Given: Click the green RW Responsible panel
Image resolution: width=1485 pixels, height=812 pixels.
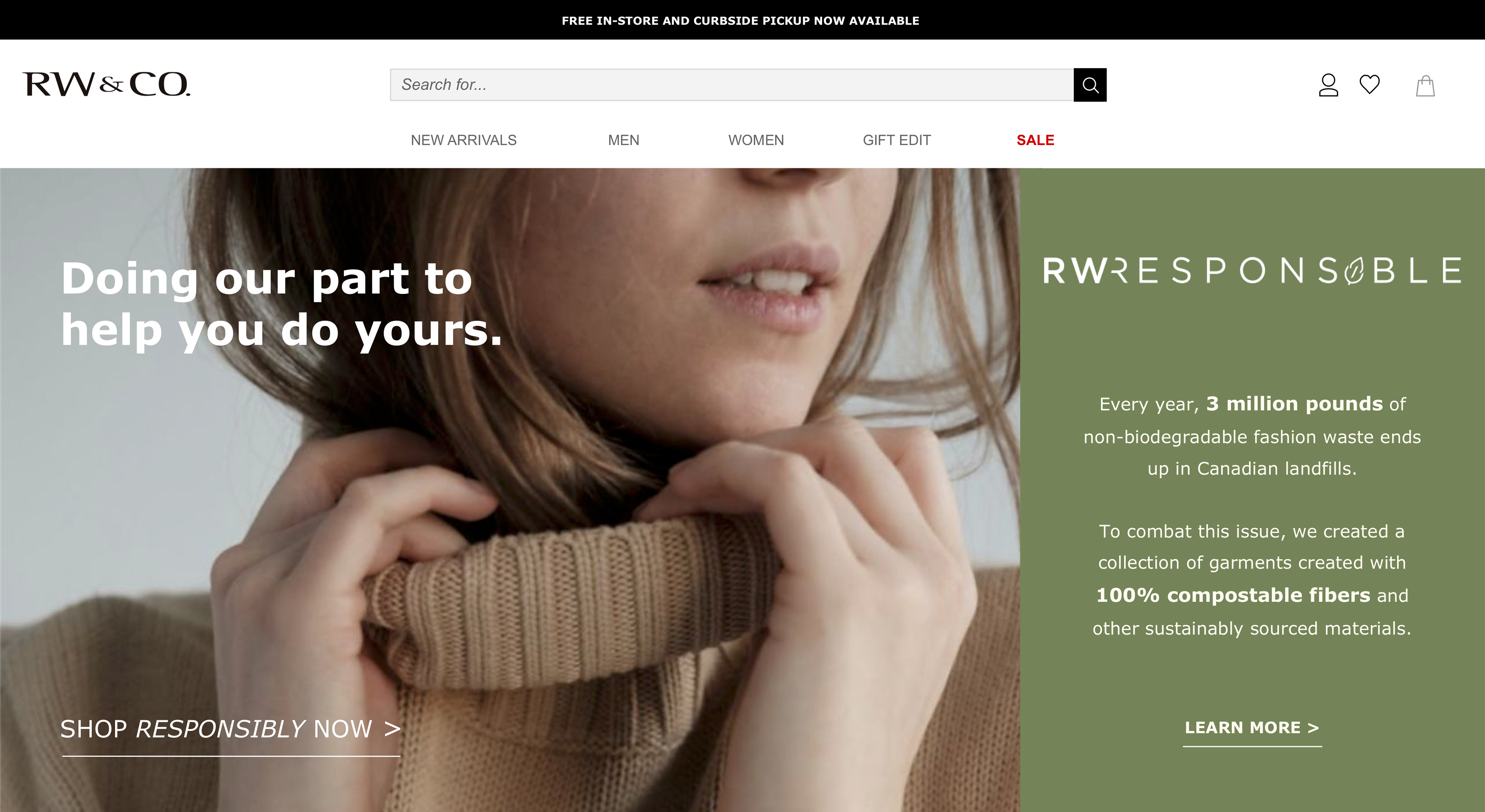Looking at the screenshot, I should point(1253,490).
